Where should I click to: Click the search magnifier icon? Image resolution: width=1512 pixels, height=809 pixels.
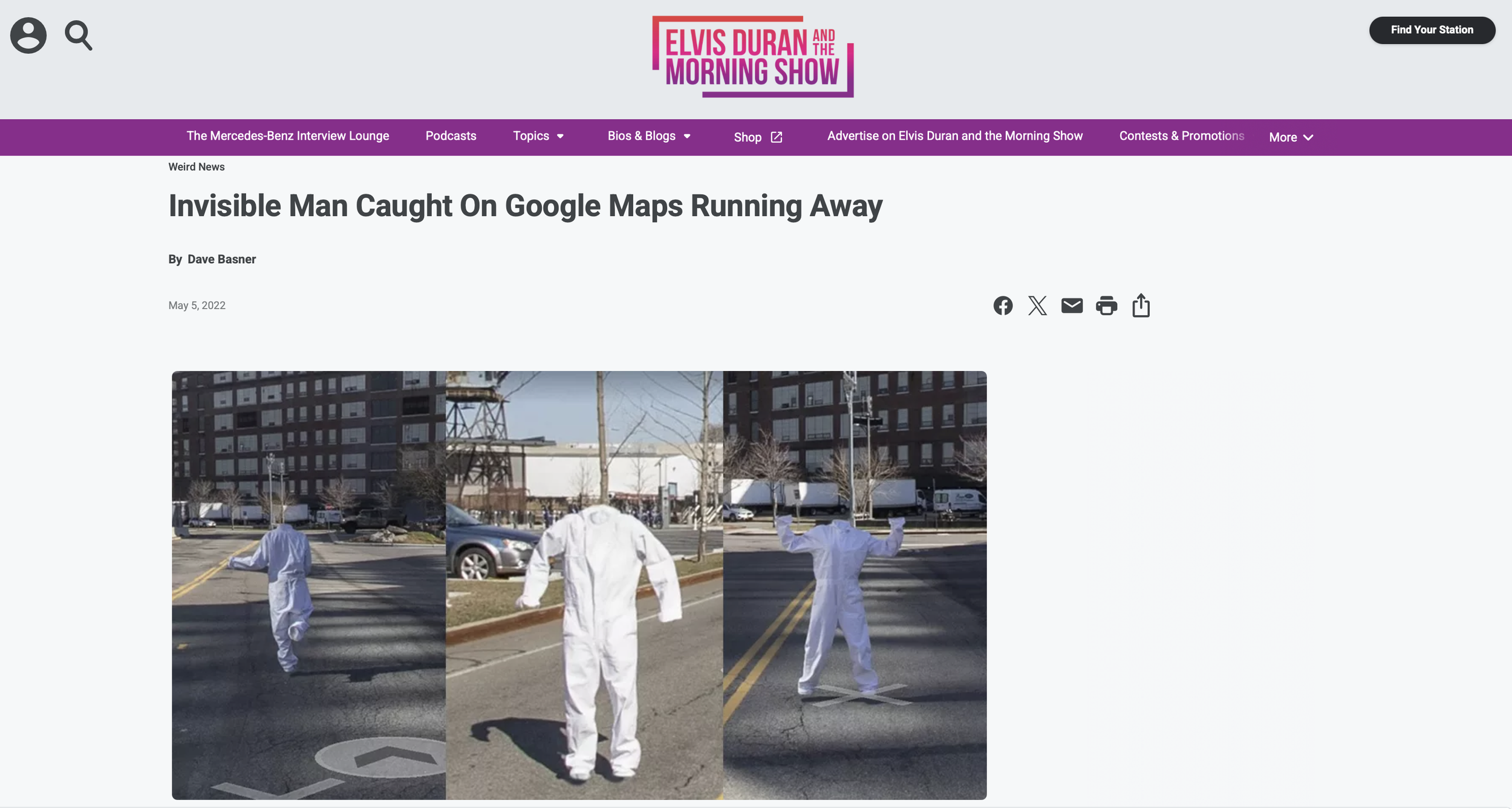pos(79,35)
